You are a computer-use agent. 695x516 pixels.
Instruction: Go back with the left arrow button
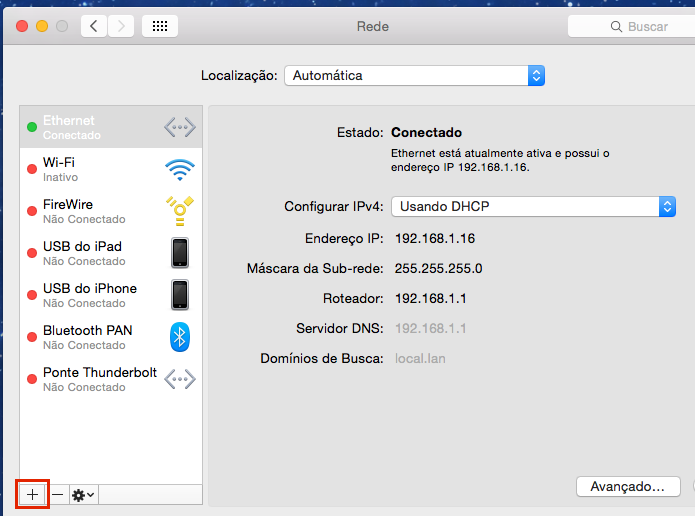pos(94,26)
